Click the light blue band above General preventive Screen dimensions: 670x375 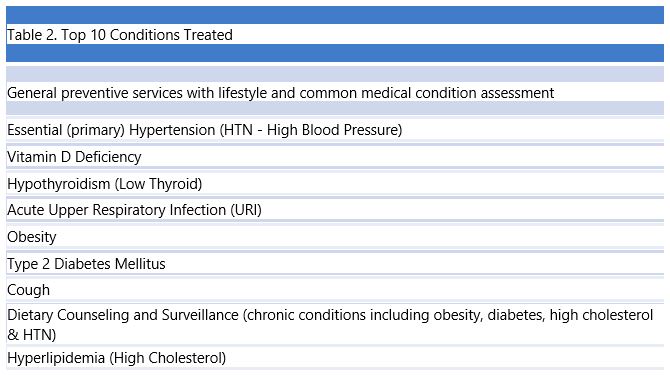click(x=335, y=74)
